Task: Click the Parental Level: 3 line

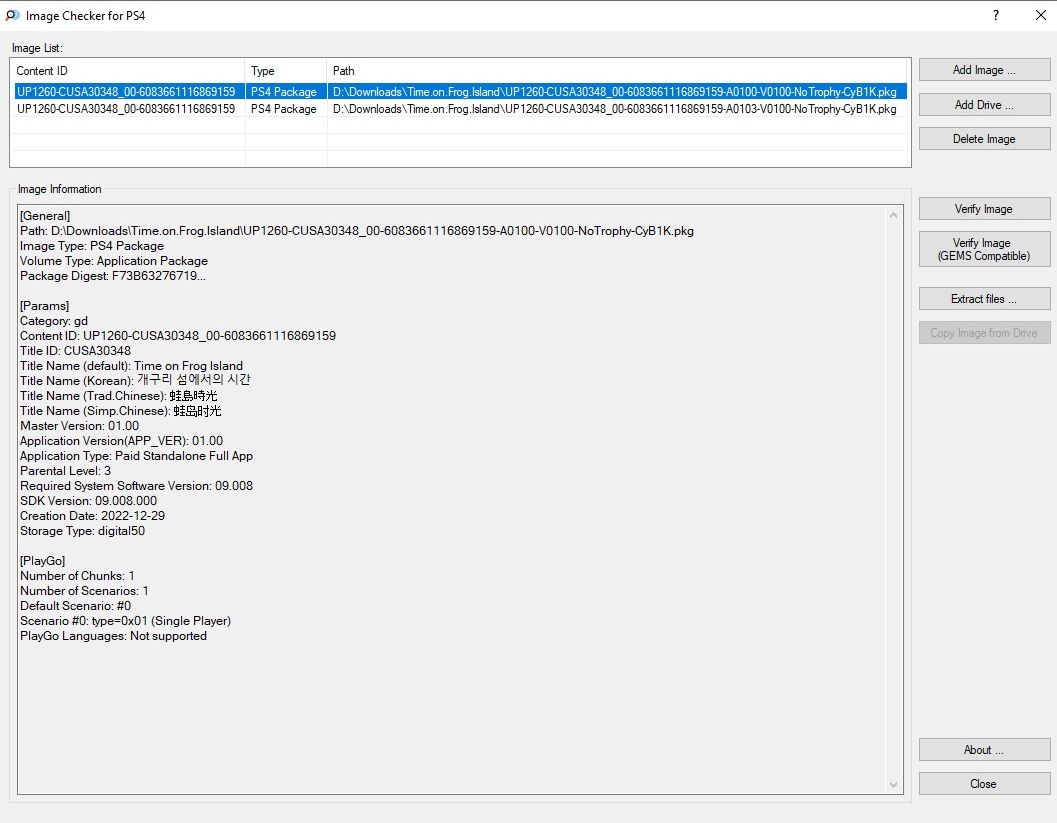Action: (65, 470)
